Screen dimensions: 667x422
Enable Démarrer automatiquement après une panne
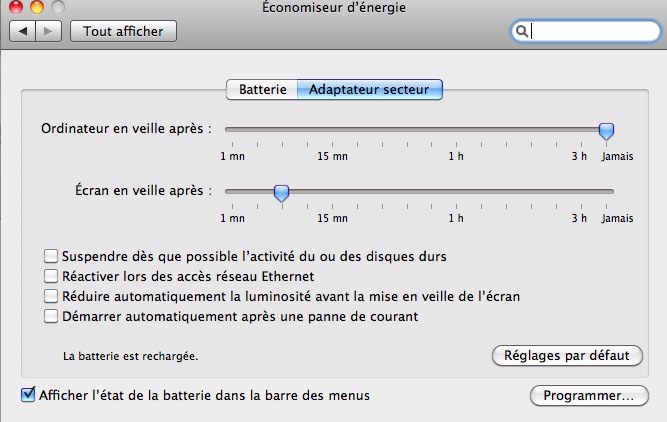point(52,316)
